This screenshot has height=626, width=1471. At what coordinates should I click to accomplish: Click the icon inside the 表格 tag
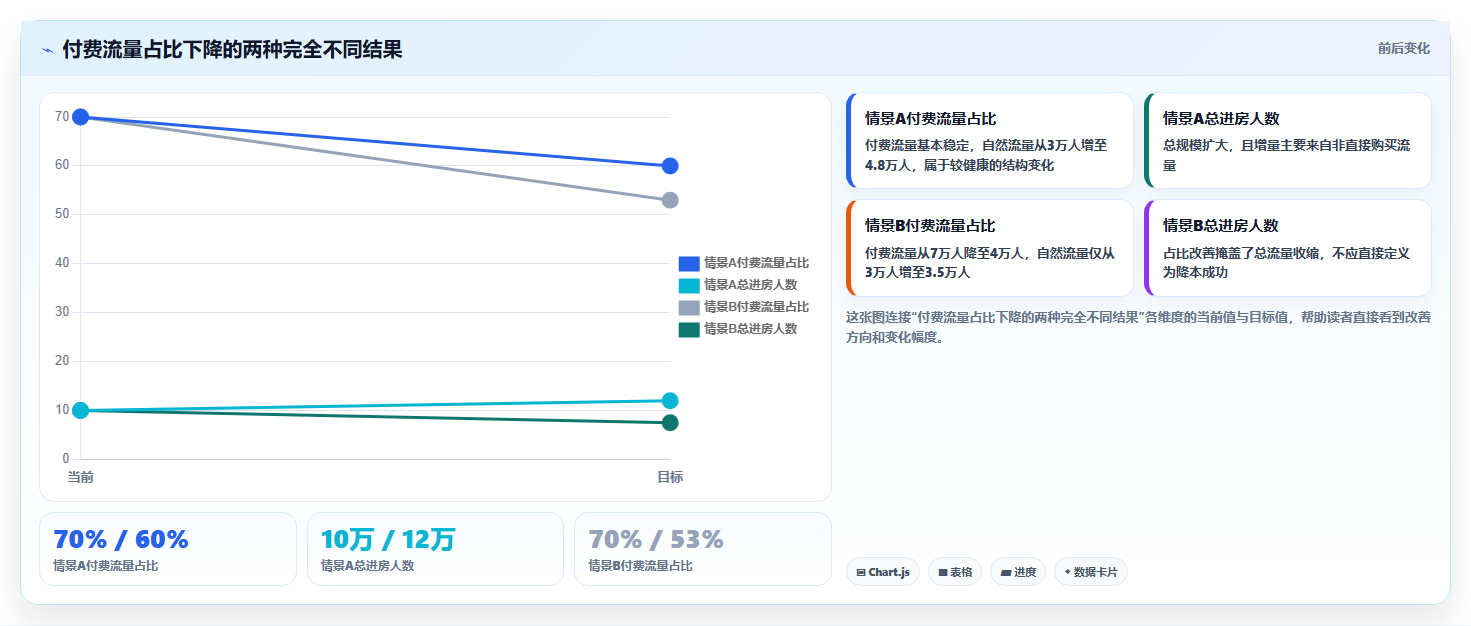(x=943, y=573)
